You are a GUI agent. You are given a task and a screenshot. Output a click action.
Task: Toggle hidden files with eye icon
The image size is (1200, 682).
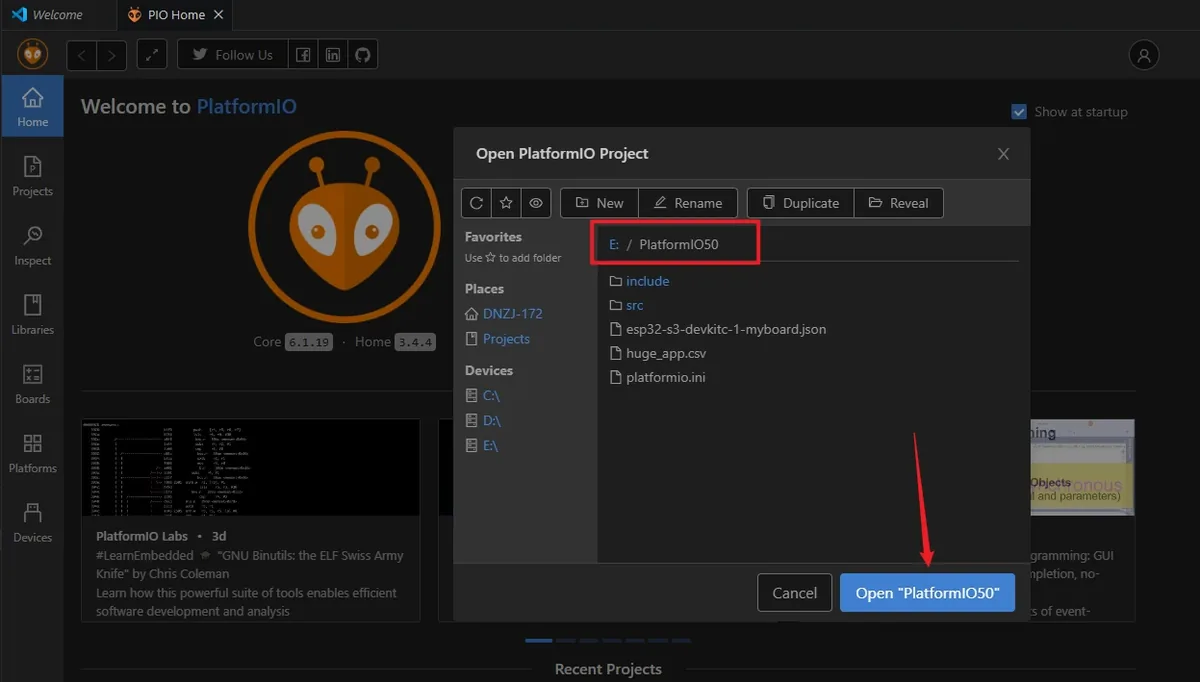click(x=536, y=203)
